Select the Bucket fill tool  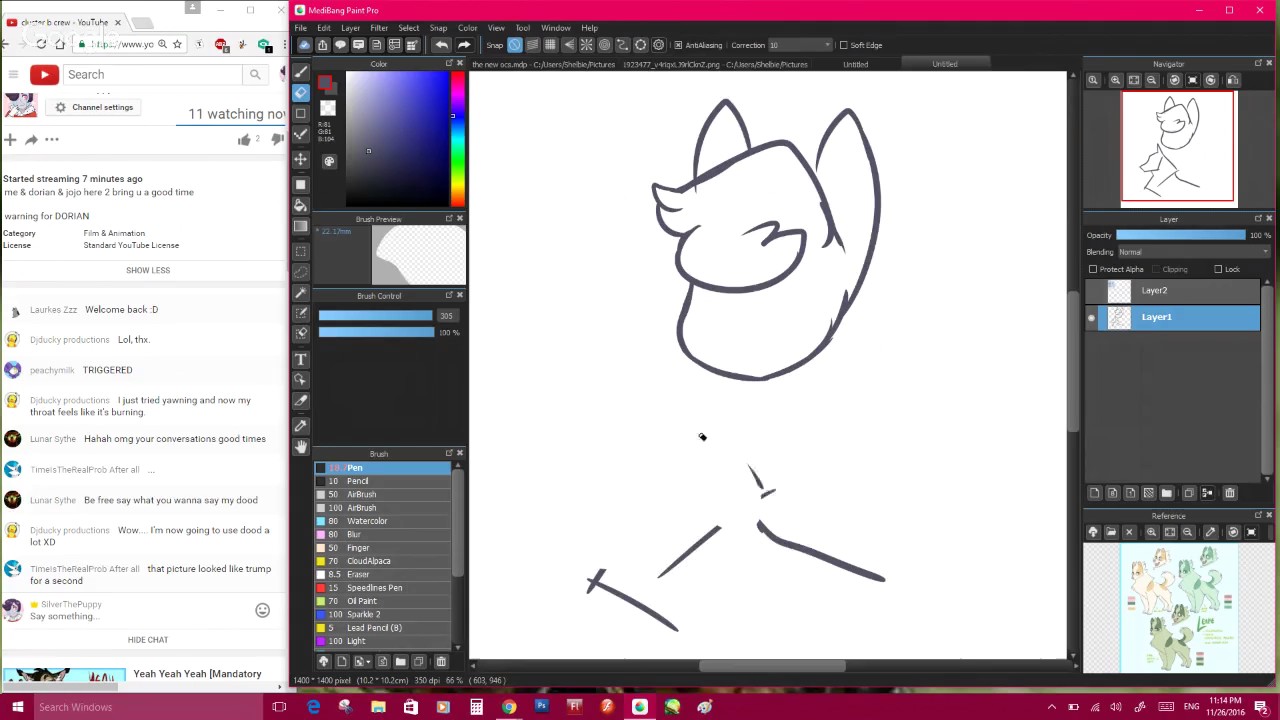click(300, 205)
